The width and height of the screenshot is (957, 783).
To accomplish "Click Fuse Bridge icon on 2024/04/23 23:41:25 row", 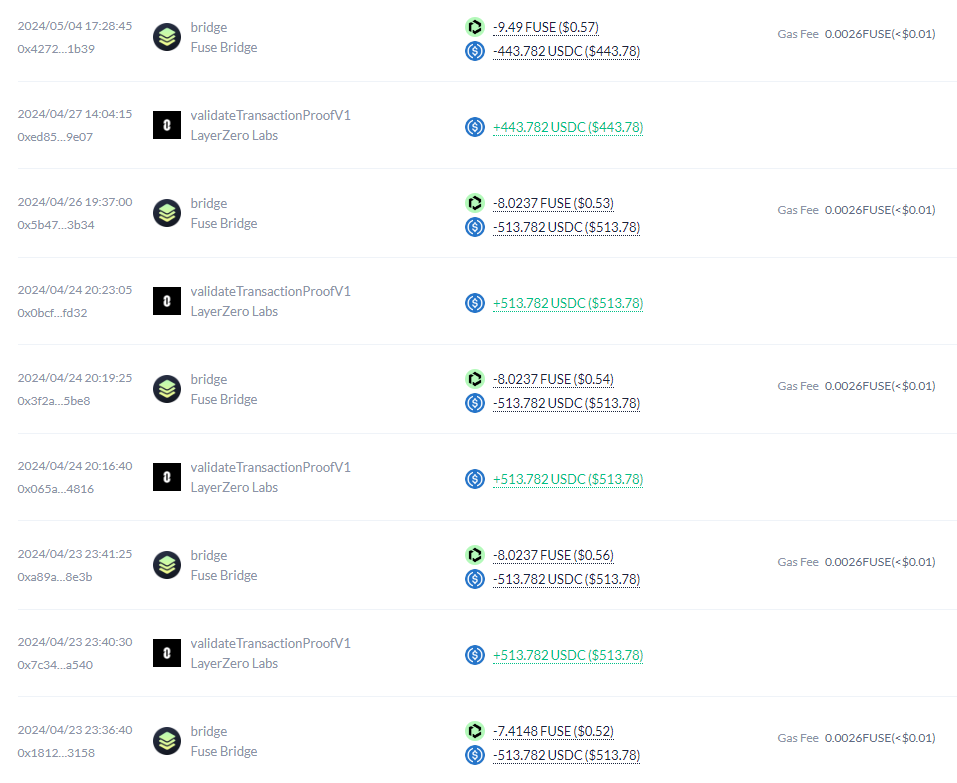I will click(167, 565).
